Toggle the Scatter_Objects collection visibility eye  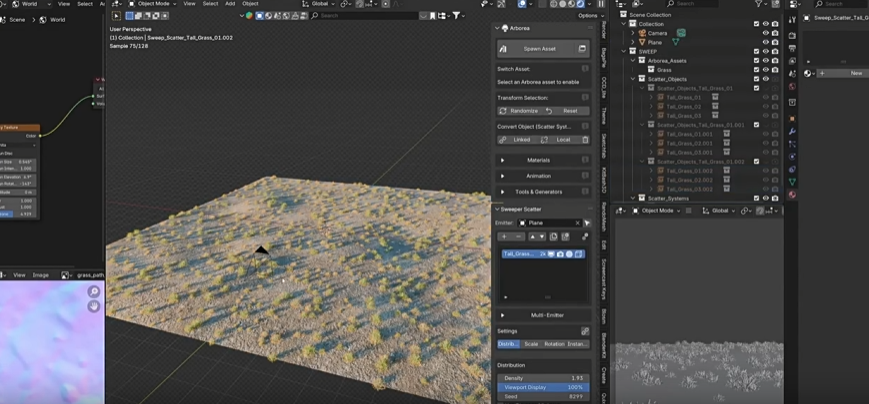(766, 79)
